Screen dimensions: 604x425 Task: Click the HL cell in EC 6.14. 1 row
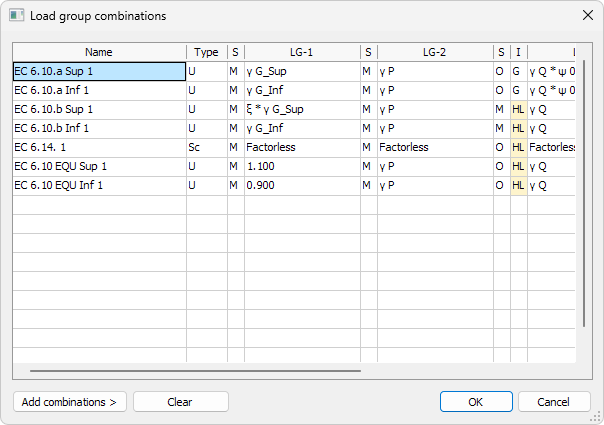pos(519,147)
